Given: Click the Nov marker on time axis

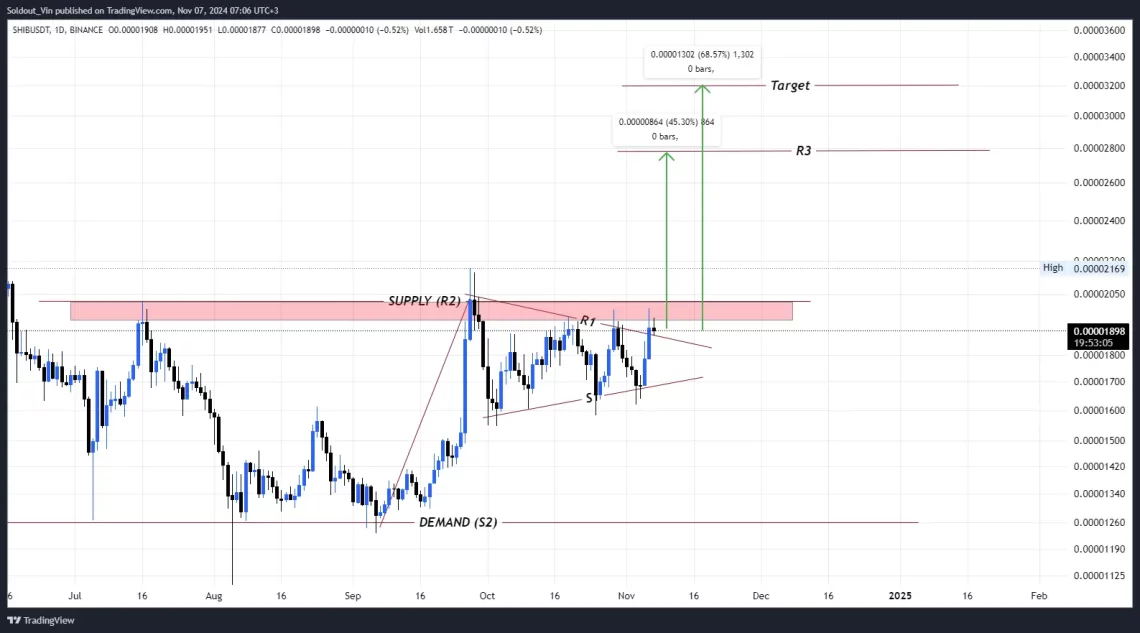Looking at the screenshot, I should (x=626, y=595).
